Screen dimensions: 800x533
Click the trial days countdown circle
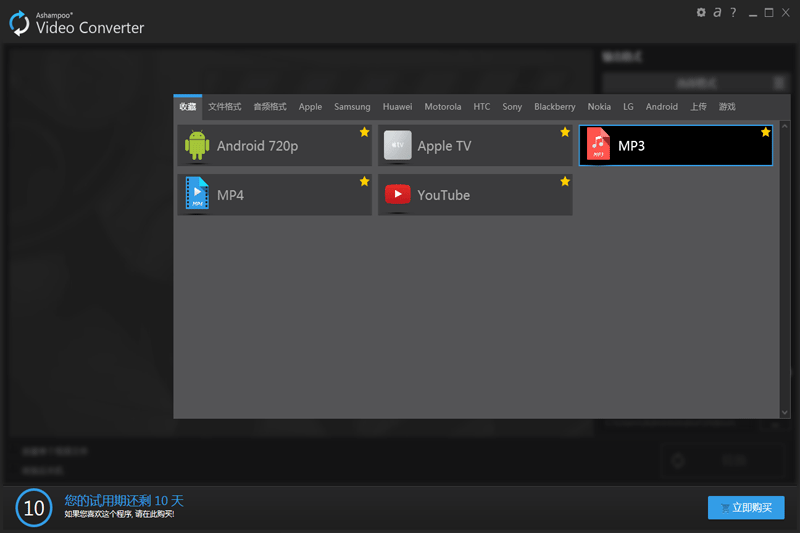click(x=34, y=507)
